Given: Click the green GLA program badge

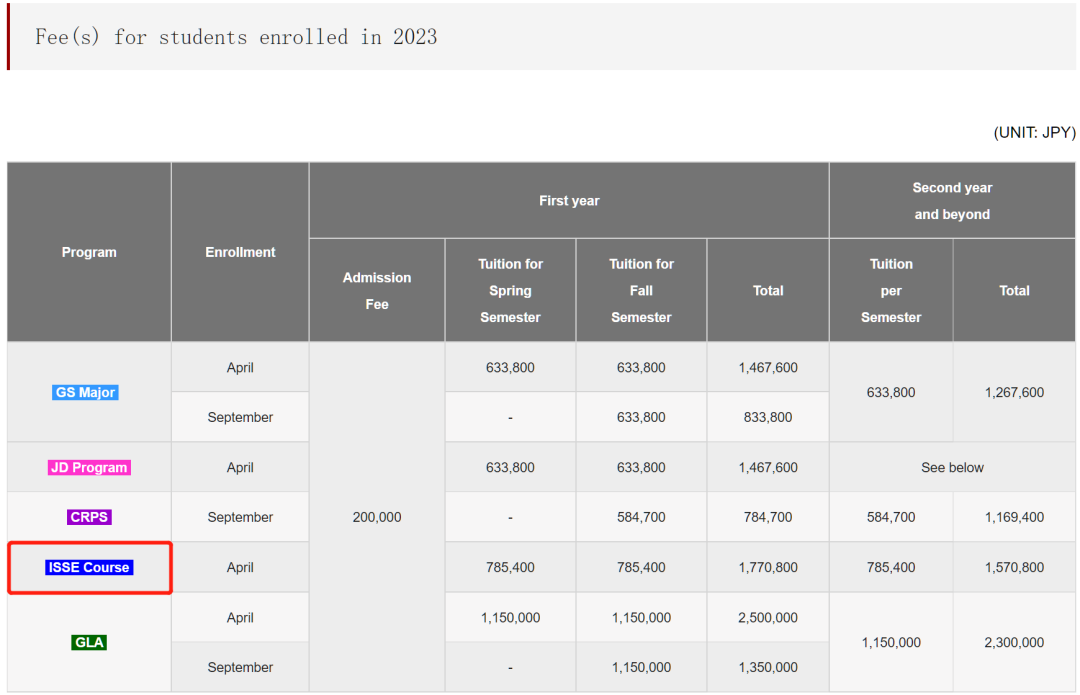Looking at the screenshot, I should 89,643.
